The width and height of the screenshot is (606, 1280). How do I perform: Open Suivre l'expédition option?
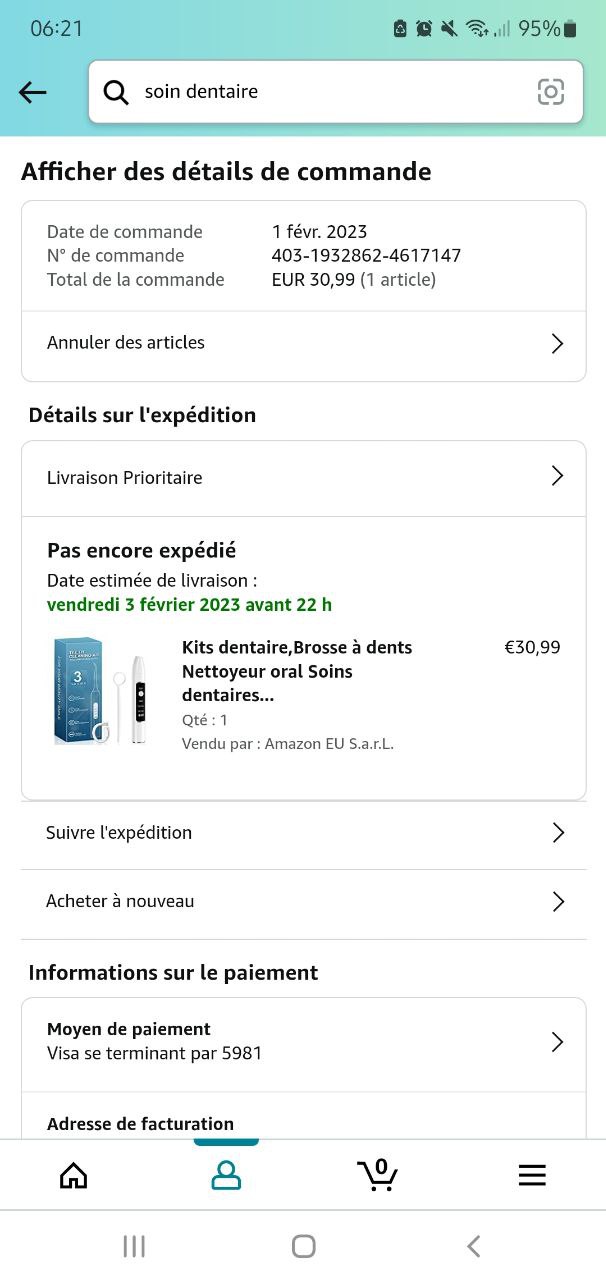pos(119,832)
